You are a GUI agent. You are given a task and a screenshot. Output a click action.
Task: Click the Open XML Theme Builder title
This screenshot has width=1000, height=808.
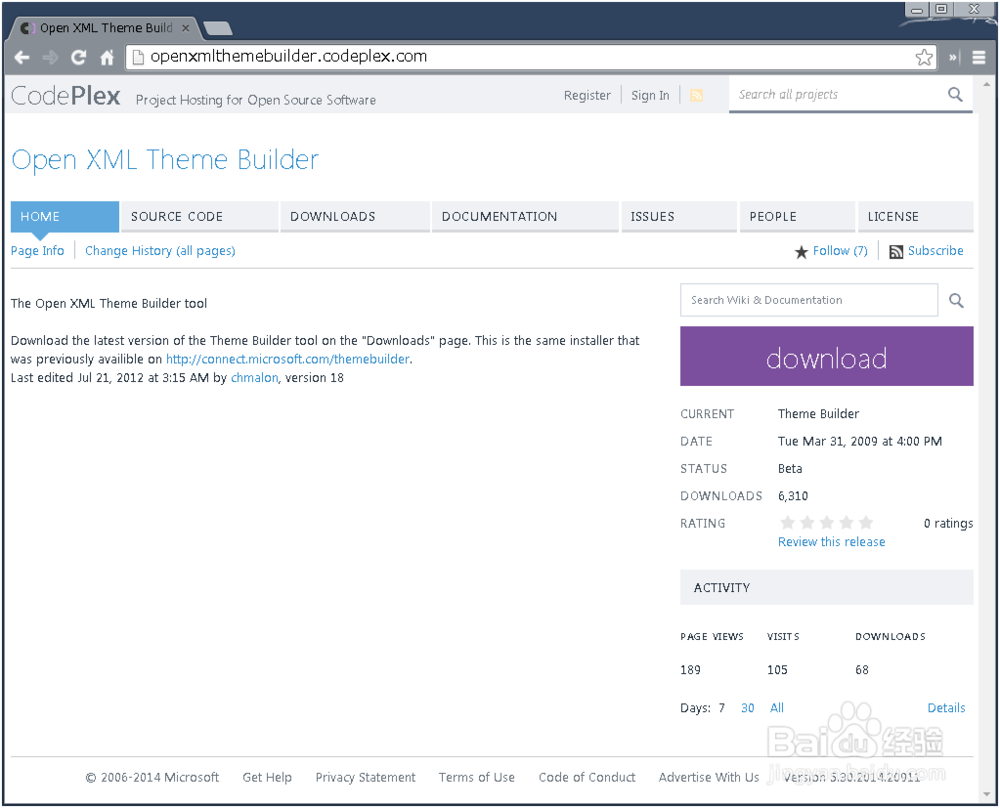165,159
